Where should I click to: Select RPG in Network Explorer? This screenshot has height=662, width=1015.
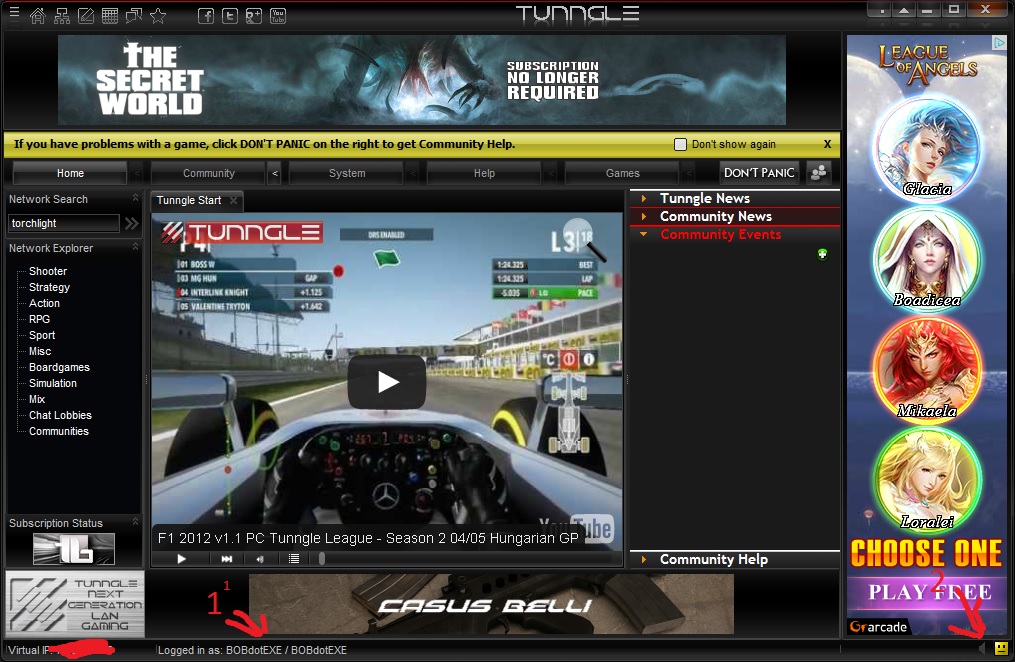tap(39, 319)
